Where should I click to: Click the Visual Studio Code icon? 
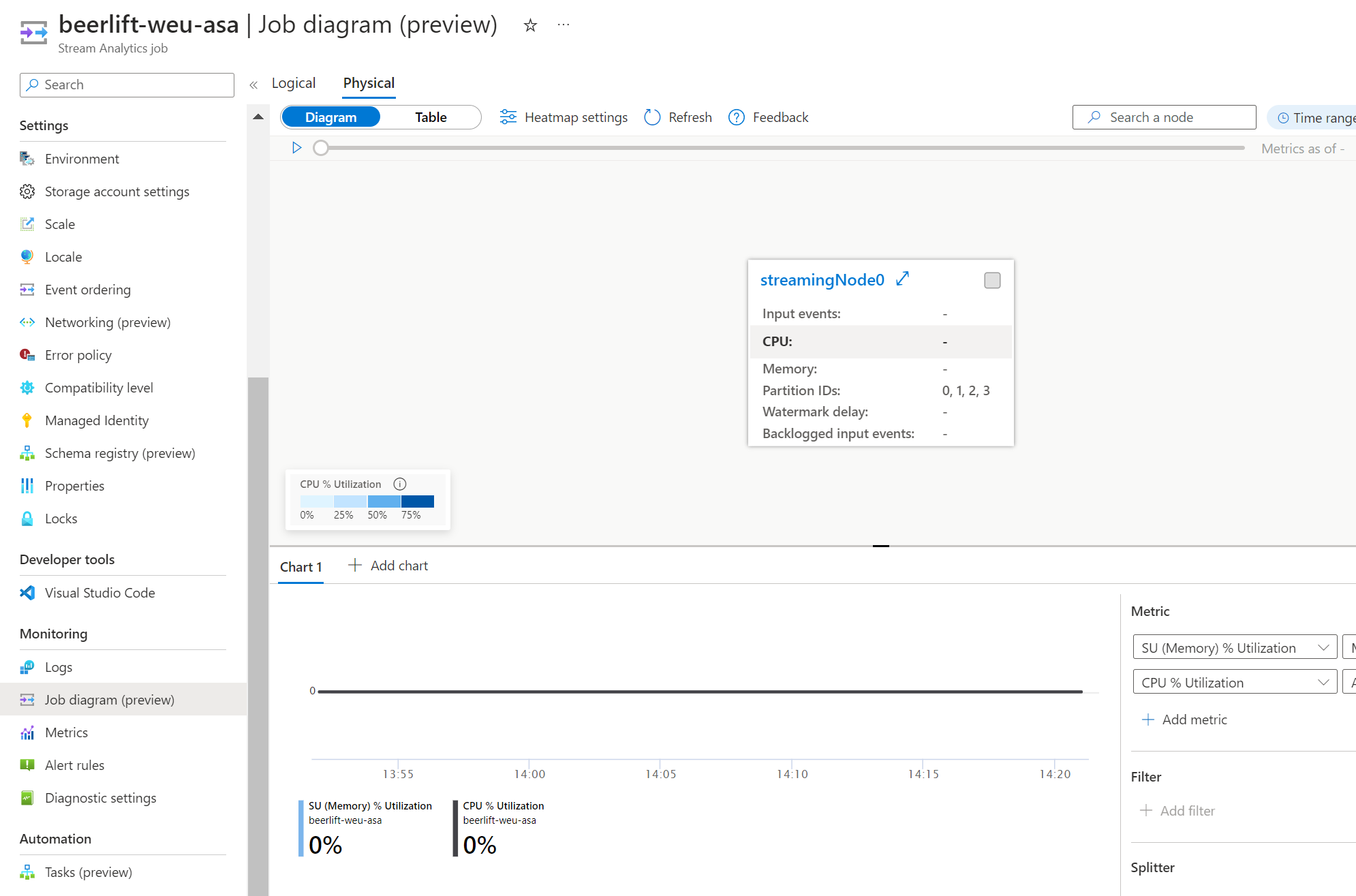pyautogui.click(x=27, y=593)
